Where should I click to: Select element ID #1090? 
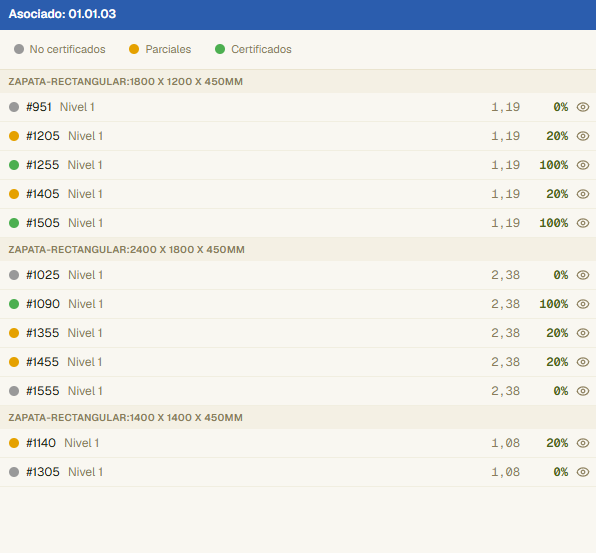(43, 304)
